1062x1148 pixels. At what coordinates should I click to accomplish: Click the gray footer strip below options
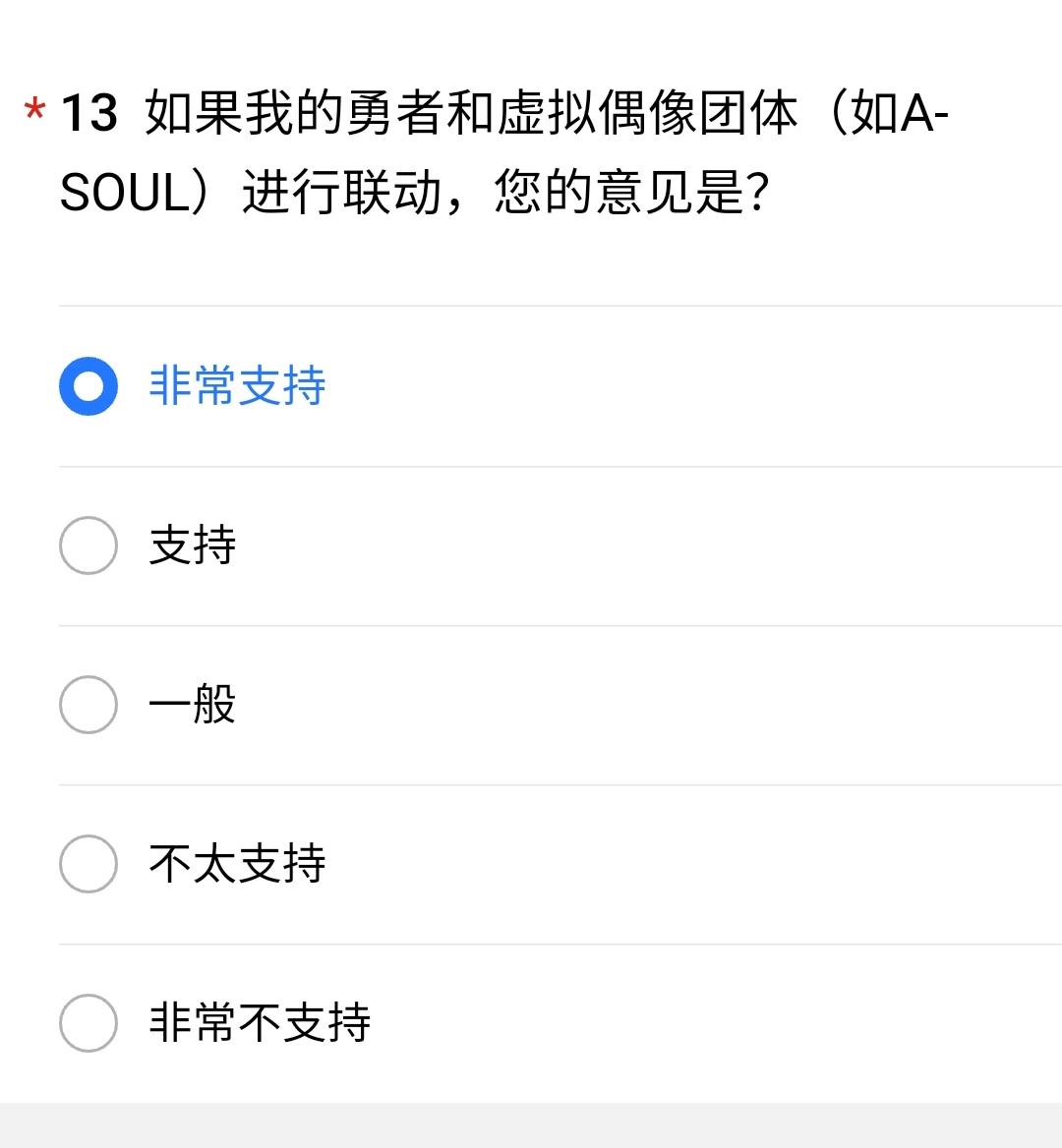pyautogui.click(x=531, y=1125)
